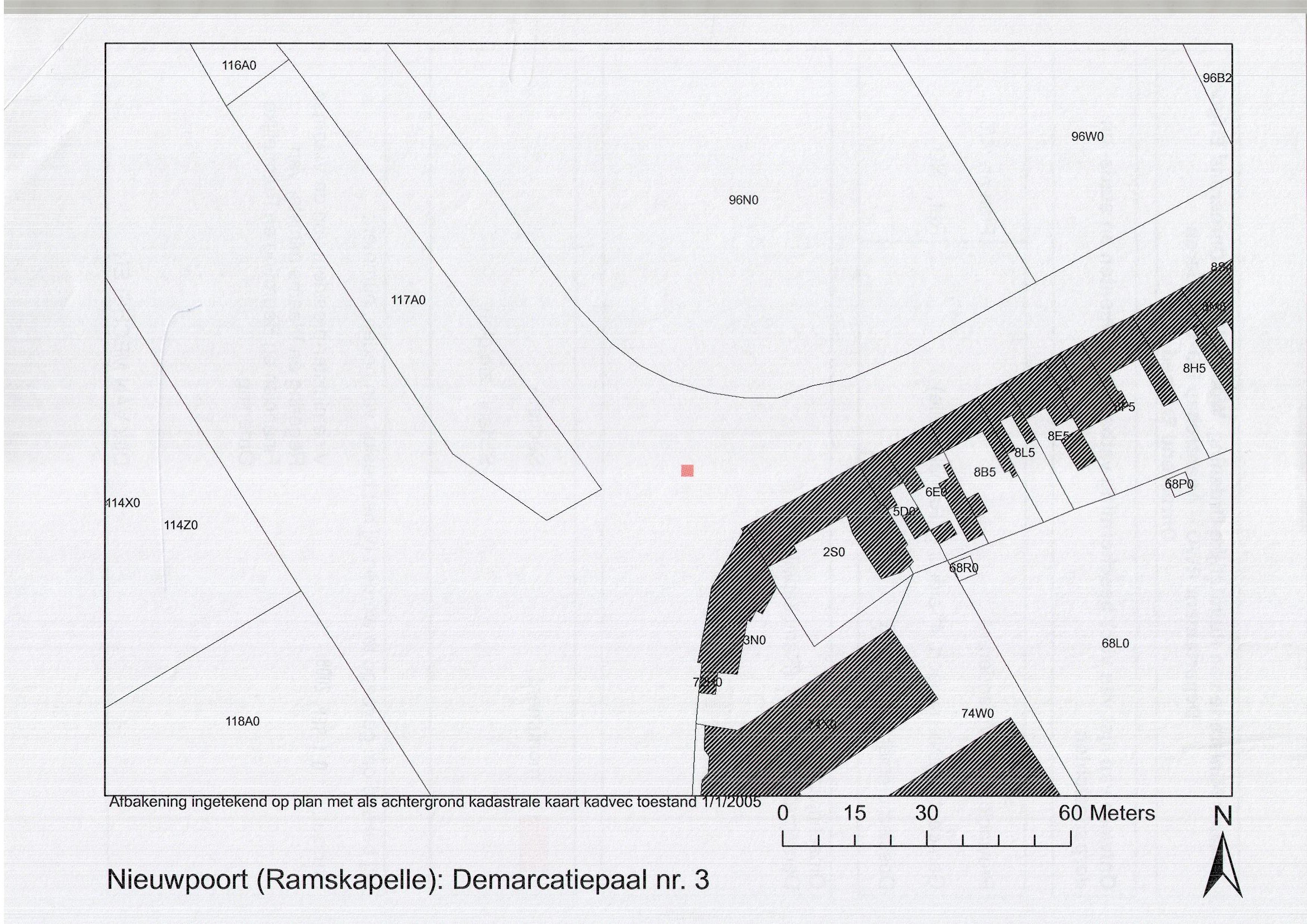This screenshot has height=924, width=1307.
Task: Select parcel label 8B5
Action: click(x=985, y=472)
